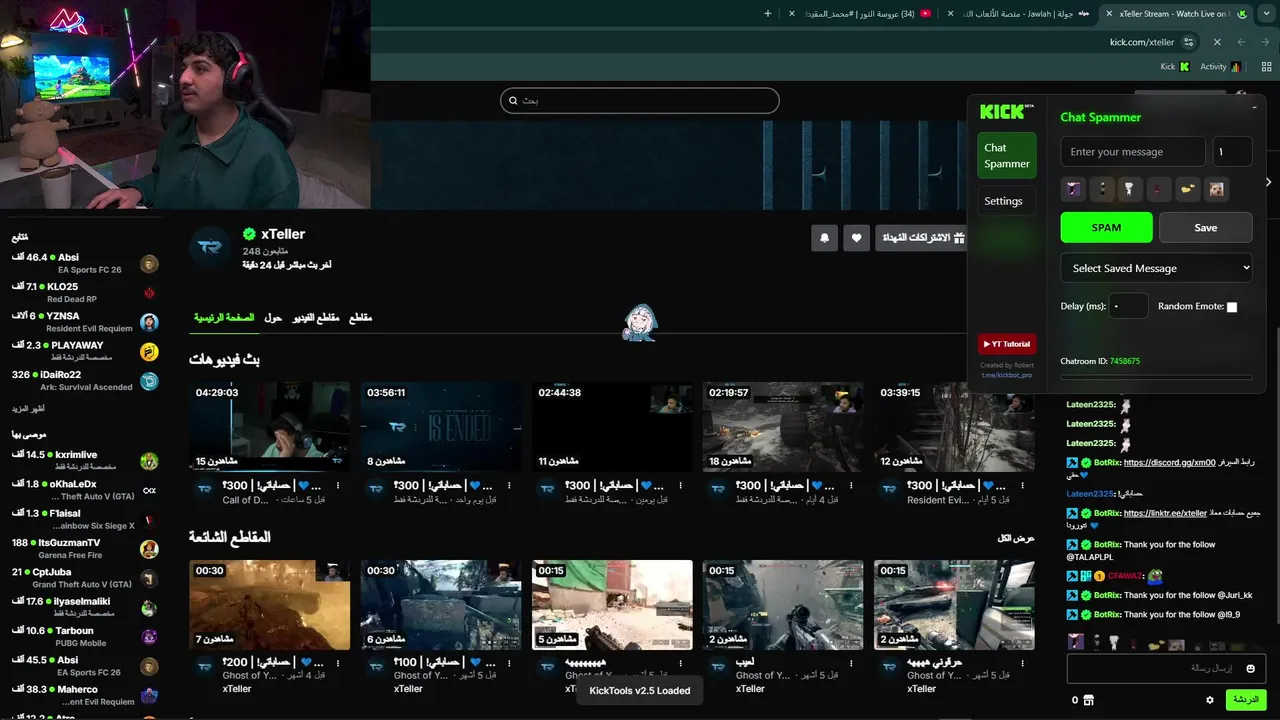Click the green chat send button
Viewport: 1280px width, 720px height.
tap(1246, 700)
